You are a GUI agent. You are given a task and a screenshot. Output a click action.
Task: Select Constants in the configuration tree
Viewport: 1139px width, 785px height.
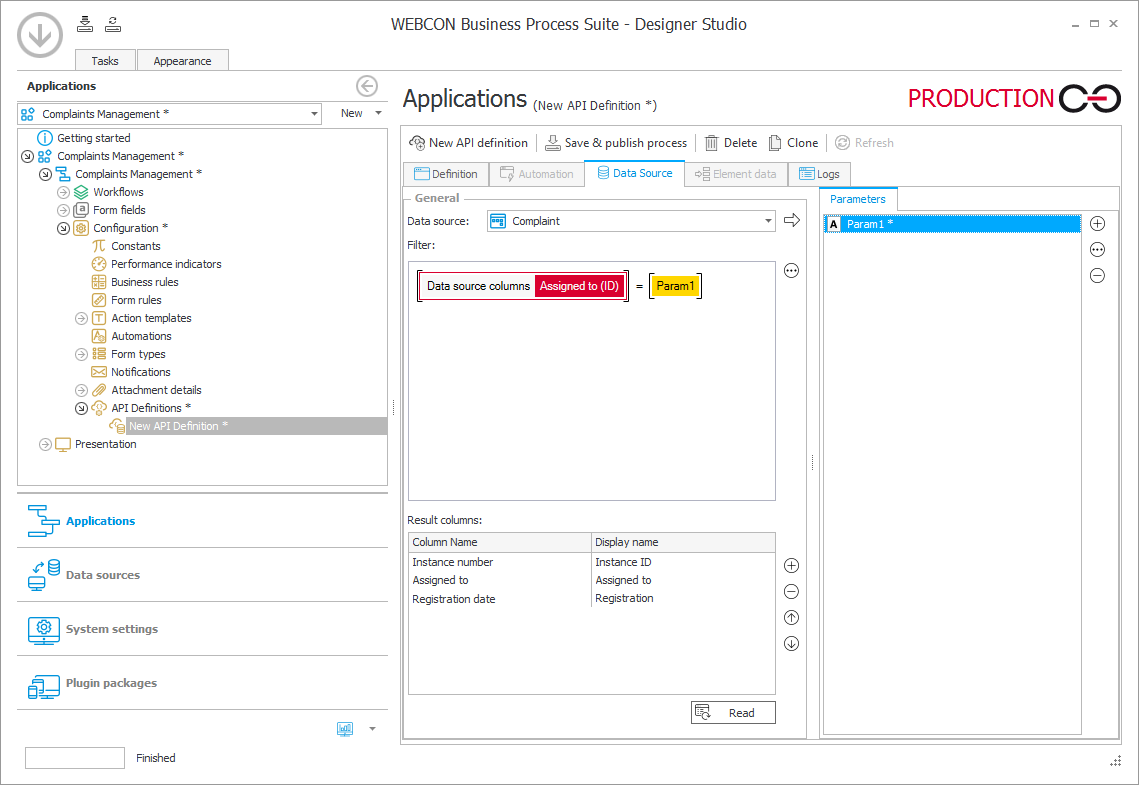click(x=126, y=246)
